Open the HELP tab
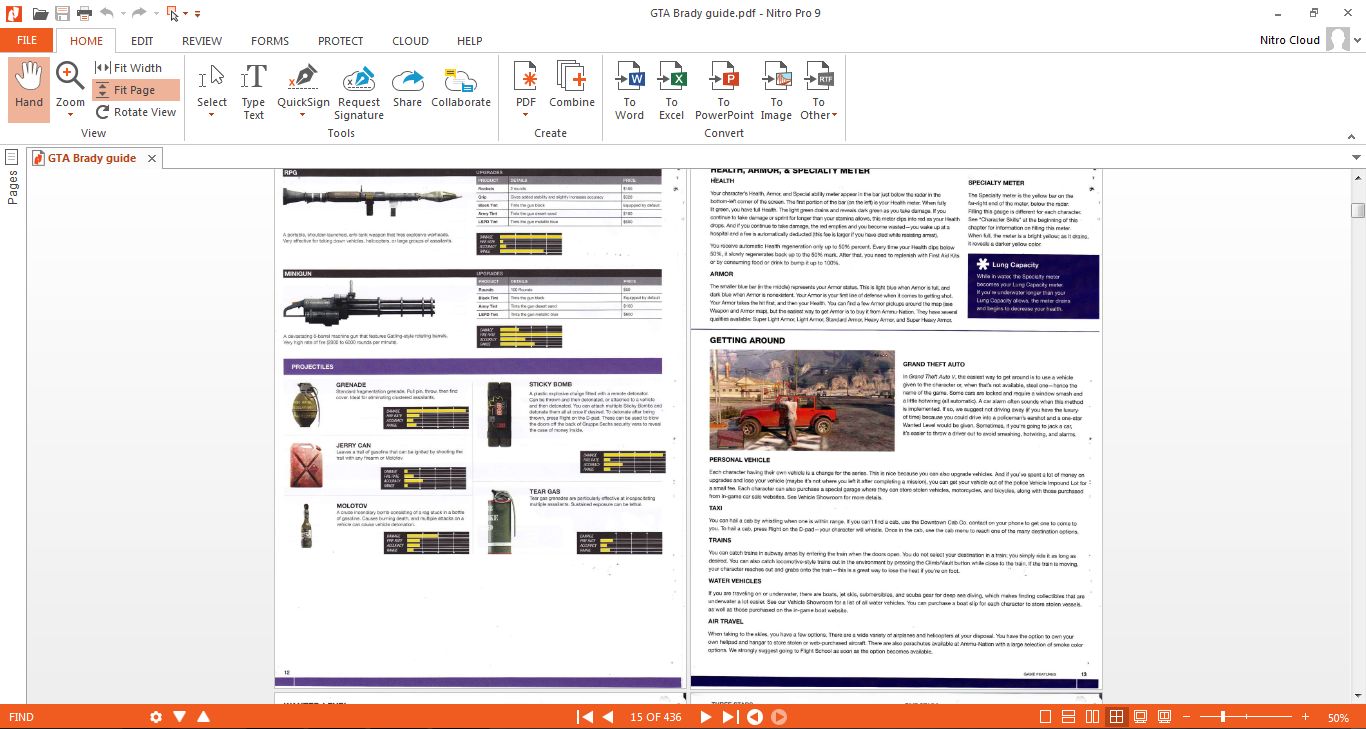The image size is (1366, 729). point(469,41)
